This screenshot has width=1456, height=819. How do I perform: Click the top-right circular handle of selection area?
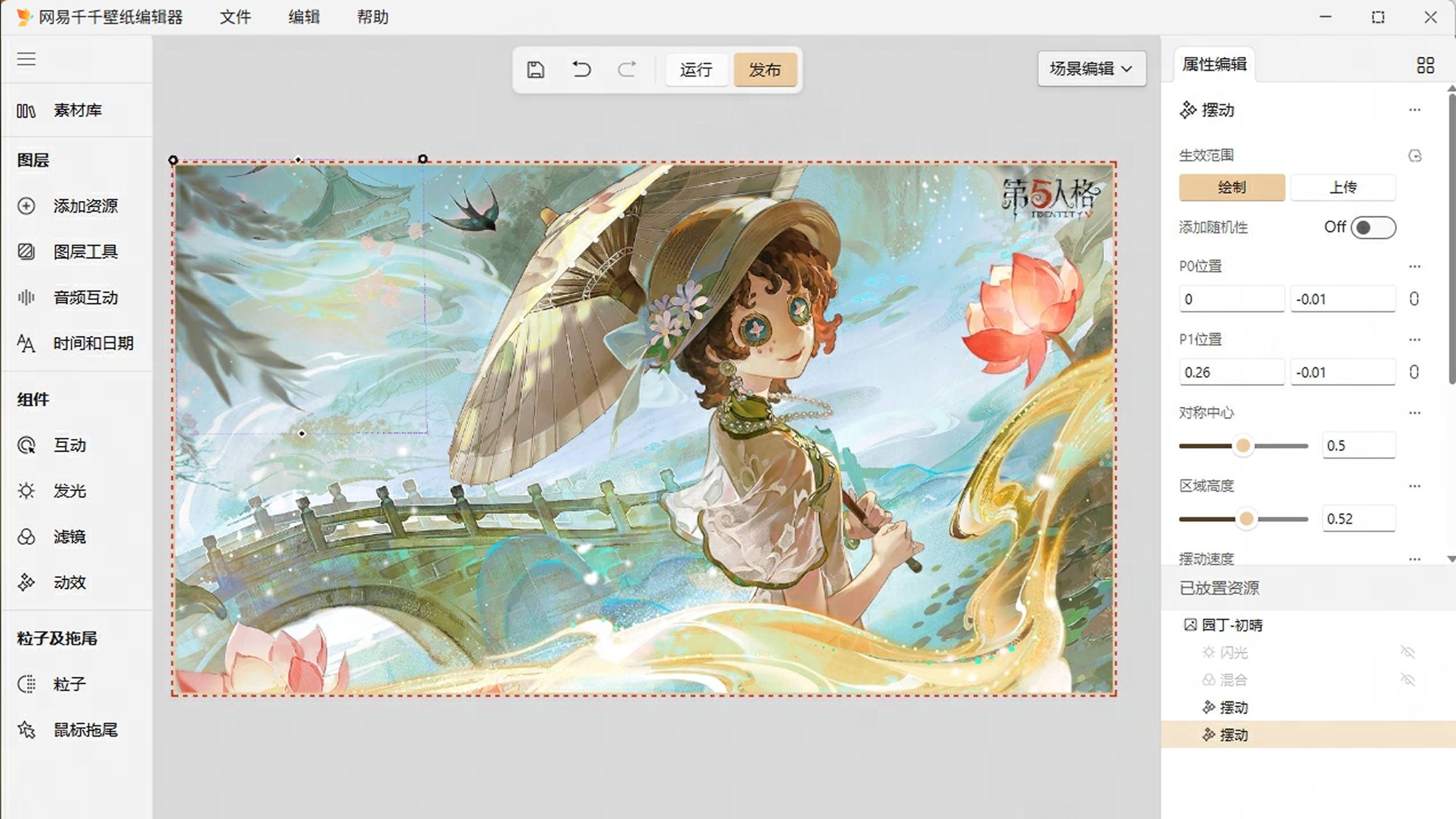423,159
